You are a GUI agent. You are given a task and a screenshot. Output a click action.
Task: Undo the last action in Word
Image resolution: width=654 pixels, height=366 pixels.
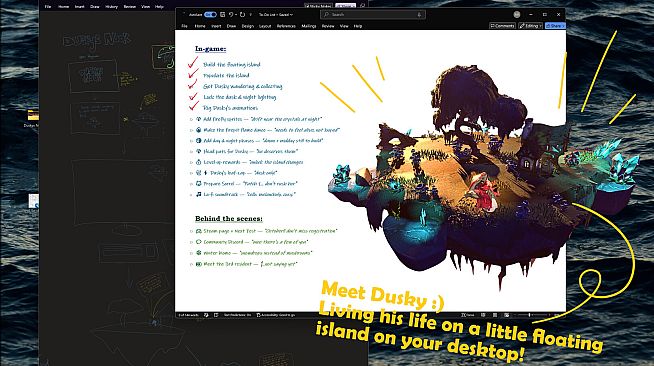click(x=231, y=15)
